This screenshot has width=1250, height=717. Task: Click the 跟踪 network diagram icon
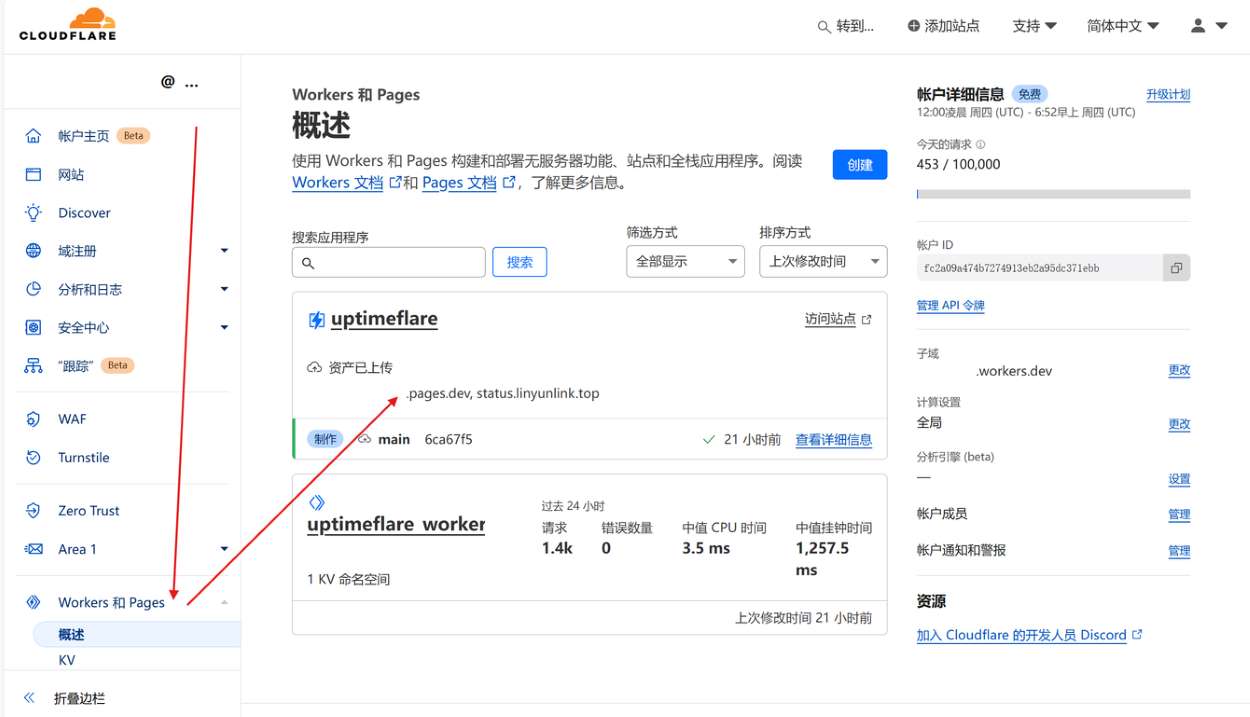click(34, 366)
